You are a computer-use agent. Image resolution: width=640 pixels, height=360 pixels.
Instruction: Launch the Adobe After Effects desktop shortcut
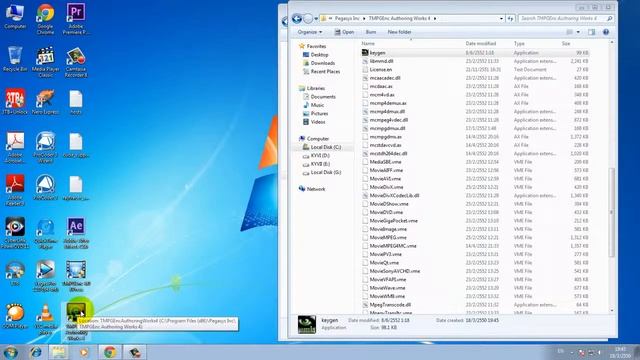click(x=76, y=233)
